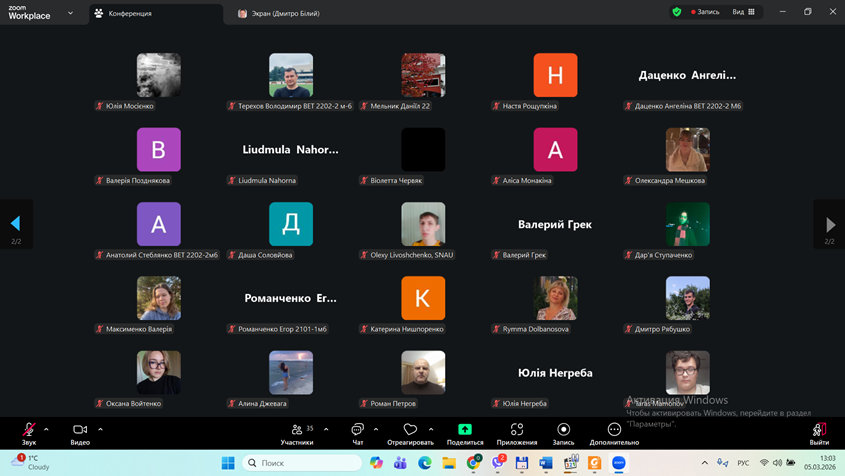The image size is (845, 476).
Task: Select Роман Петров's video thumbnail
Action: tap(423, 373)
